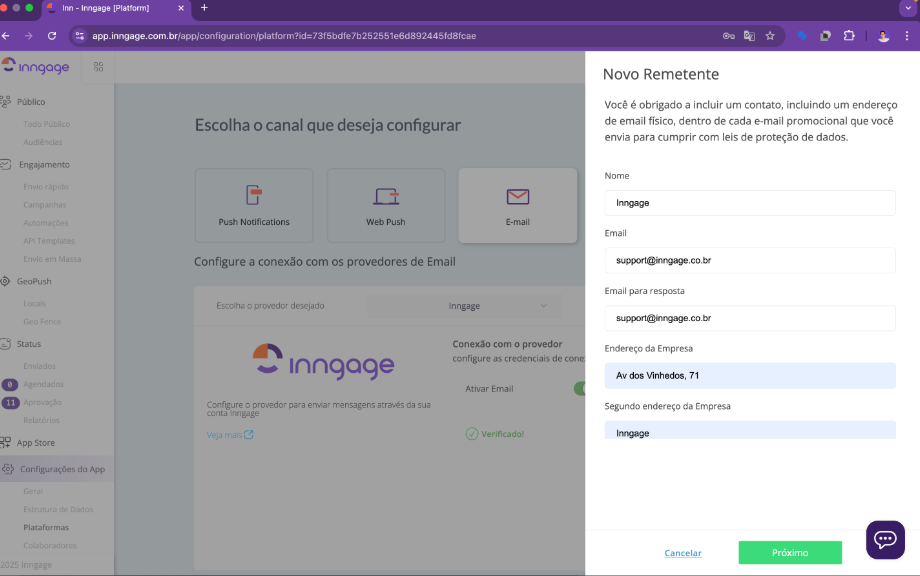Click the Engajamento section icon
Image resolution: width=920 pixels, height=576 pixels.
tap(5, 165)
